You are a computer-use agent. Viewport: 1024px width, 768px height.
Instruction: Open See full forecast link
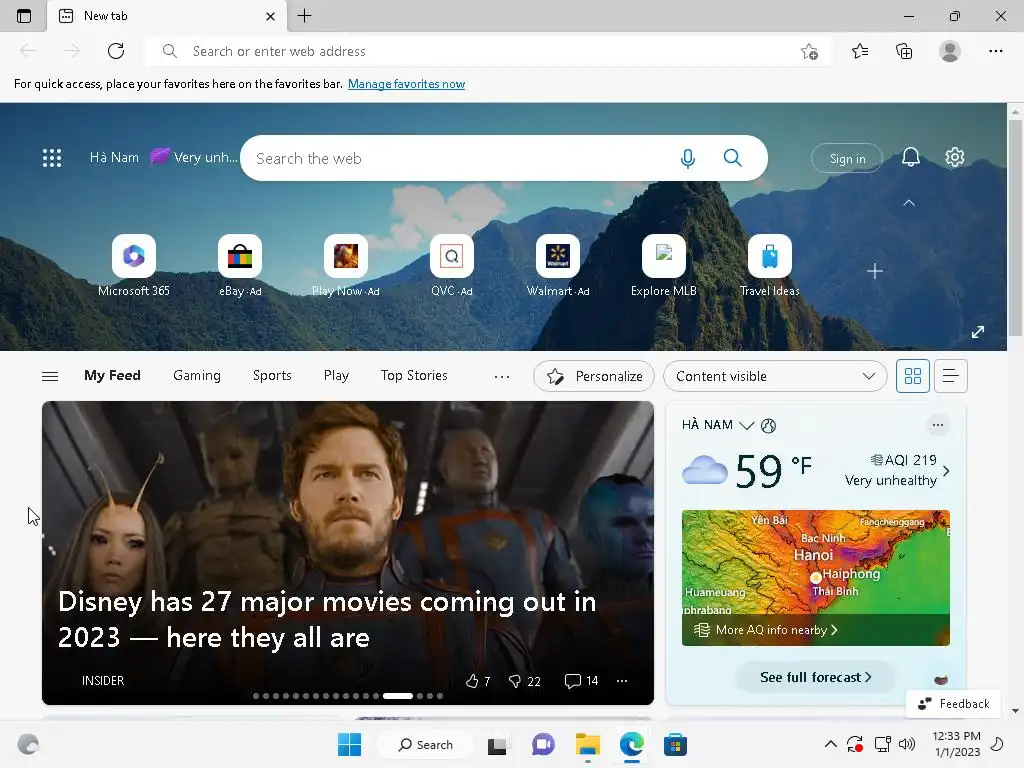coord(816,677)
